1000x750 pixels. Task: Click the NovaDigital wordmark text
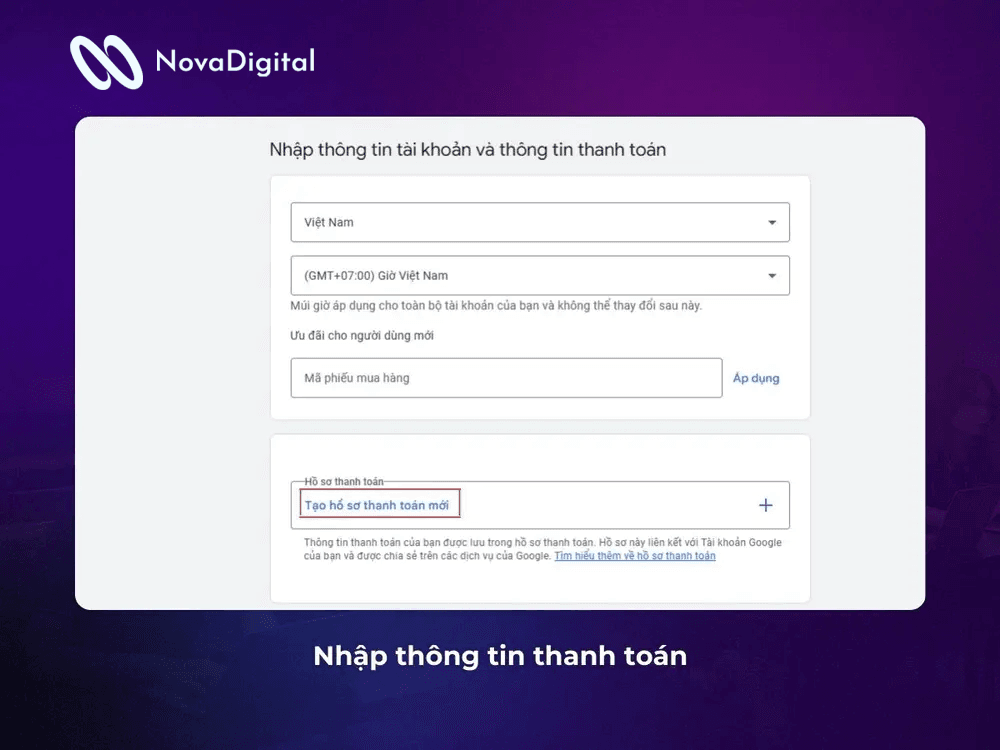tap(236, 61)
